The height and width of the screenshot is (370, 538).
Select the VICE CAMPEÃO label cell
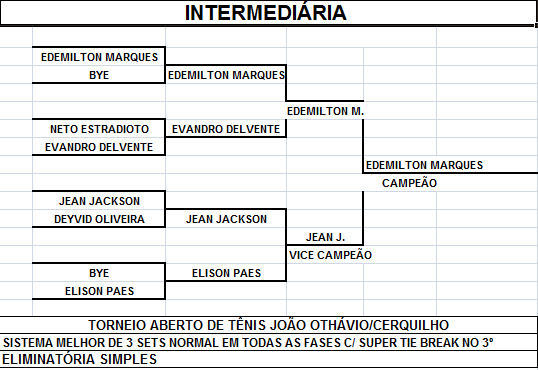coord(330,255)
